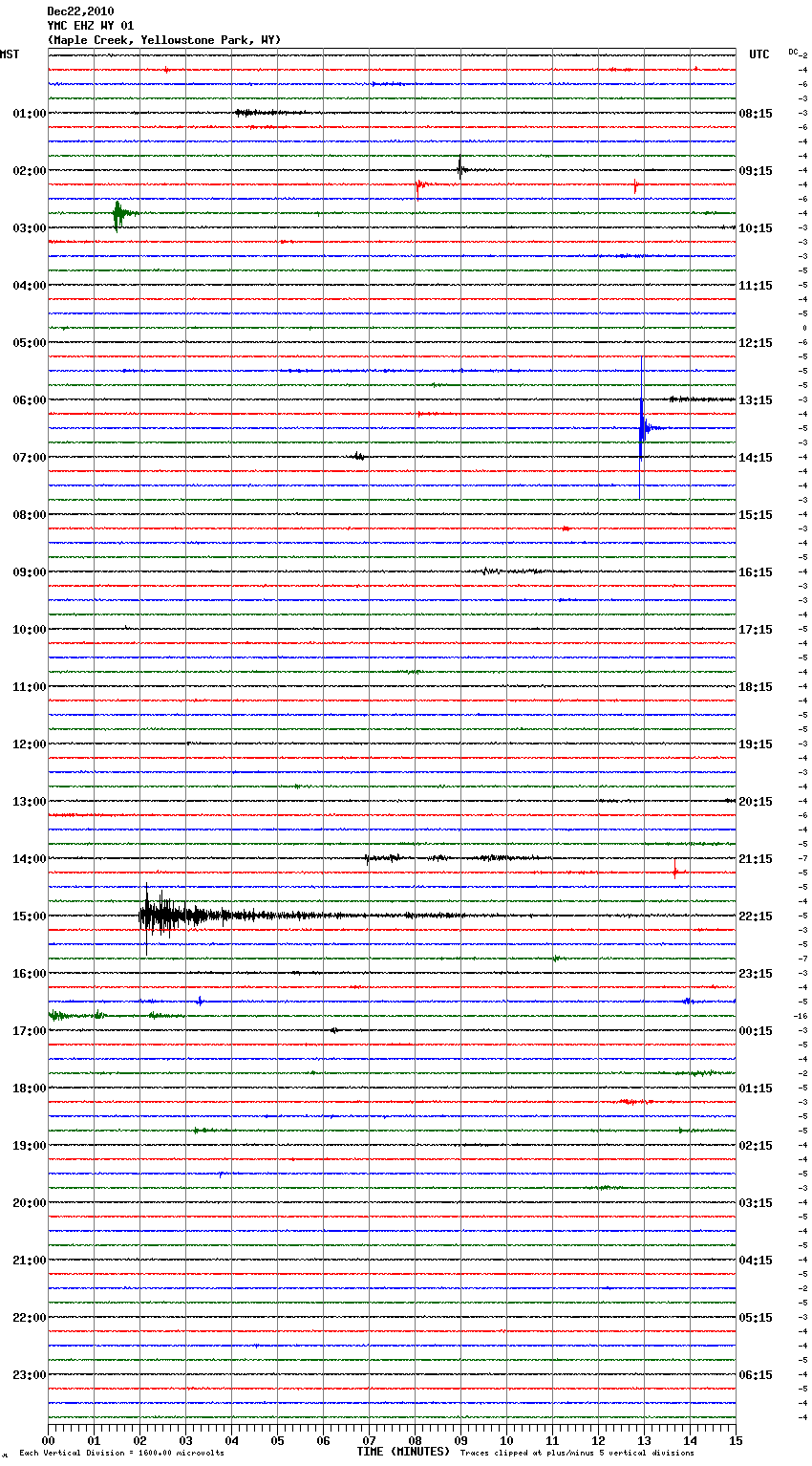The width and height of the screenshot is (812, 1466).
Task: Click the -16 DC offset value
Action: coord(801,1017)
